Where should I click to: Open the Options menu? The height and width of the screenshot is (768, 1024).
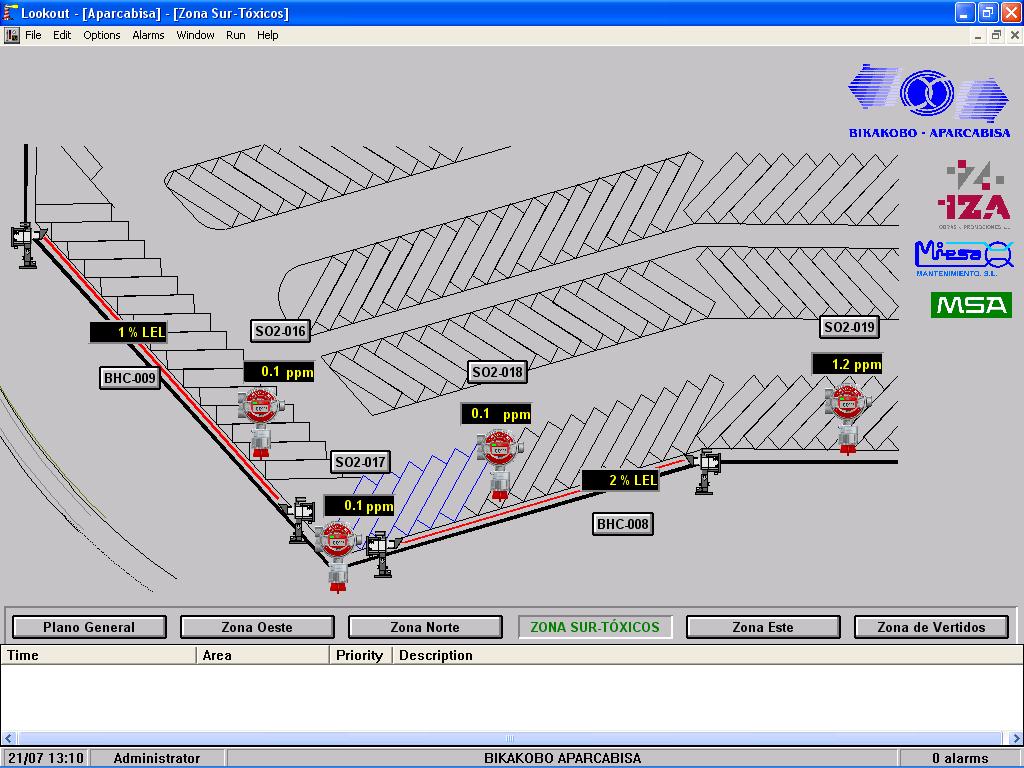102,35
